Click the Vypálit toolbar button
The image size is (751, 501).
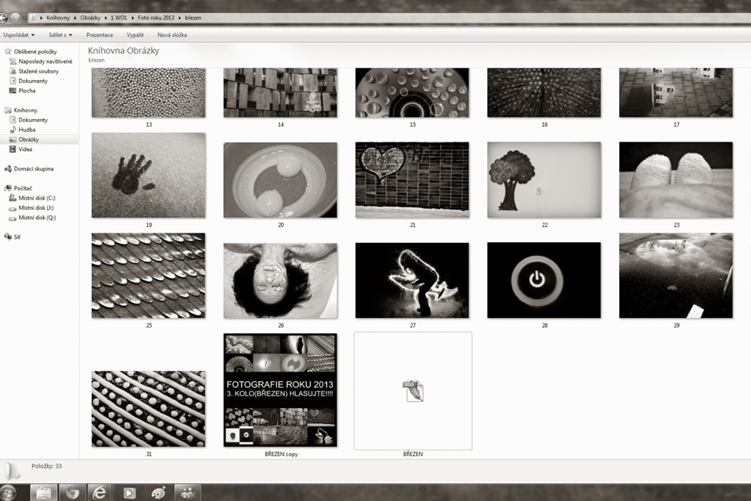135,35
